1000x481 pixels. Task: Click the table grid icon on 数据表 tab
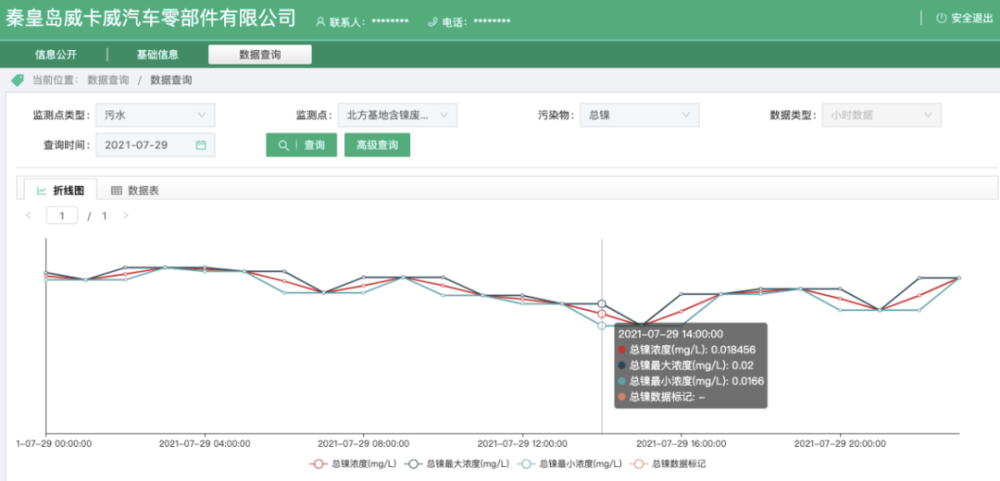[116, 190]
